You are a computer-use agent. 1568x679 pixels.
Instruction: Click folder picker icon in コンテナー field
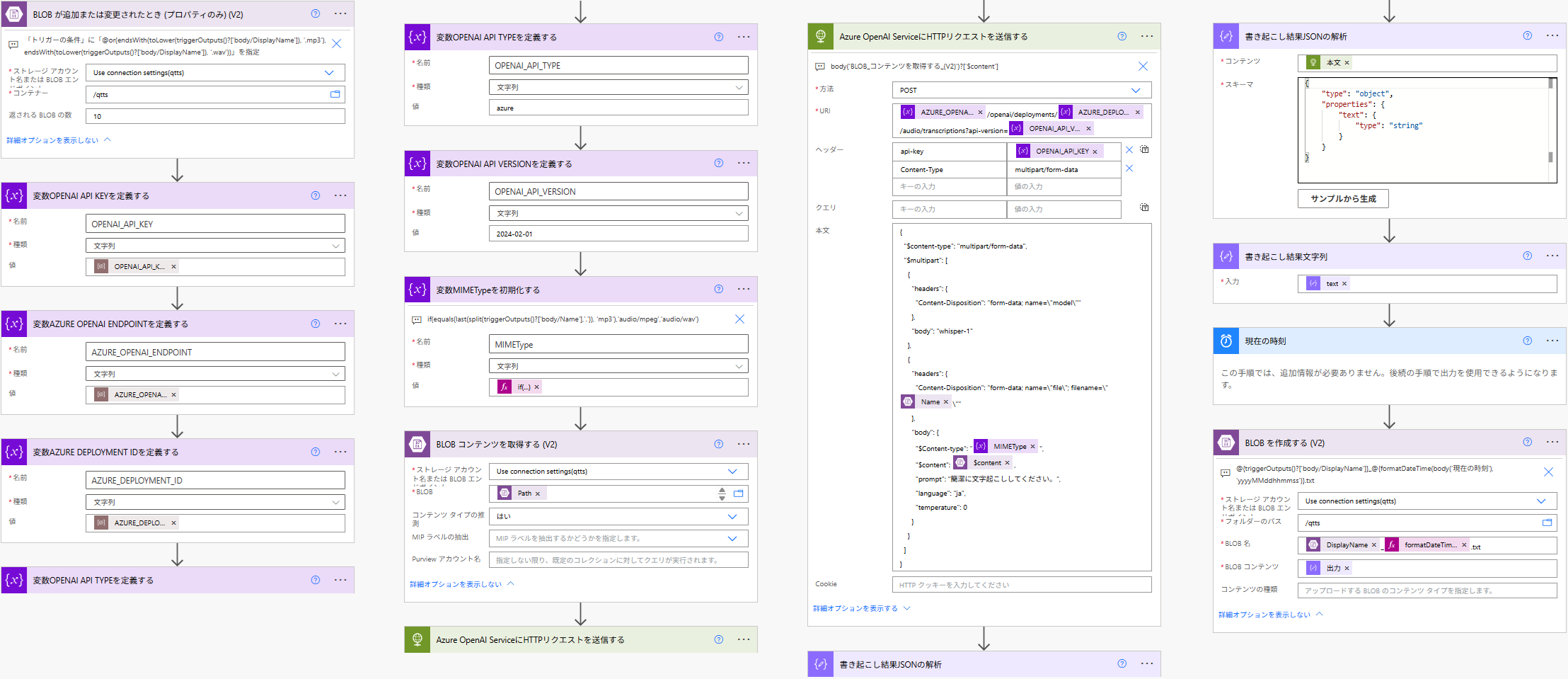pyautogui.click(x=335, y=94)
